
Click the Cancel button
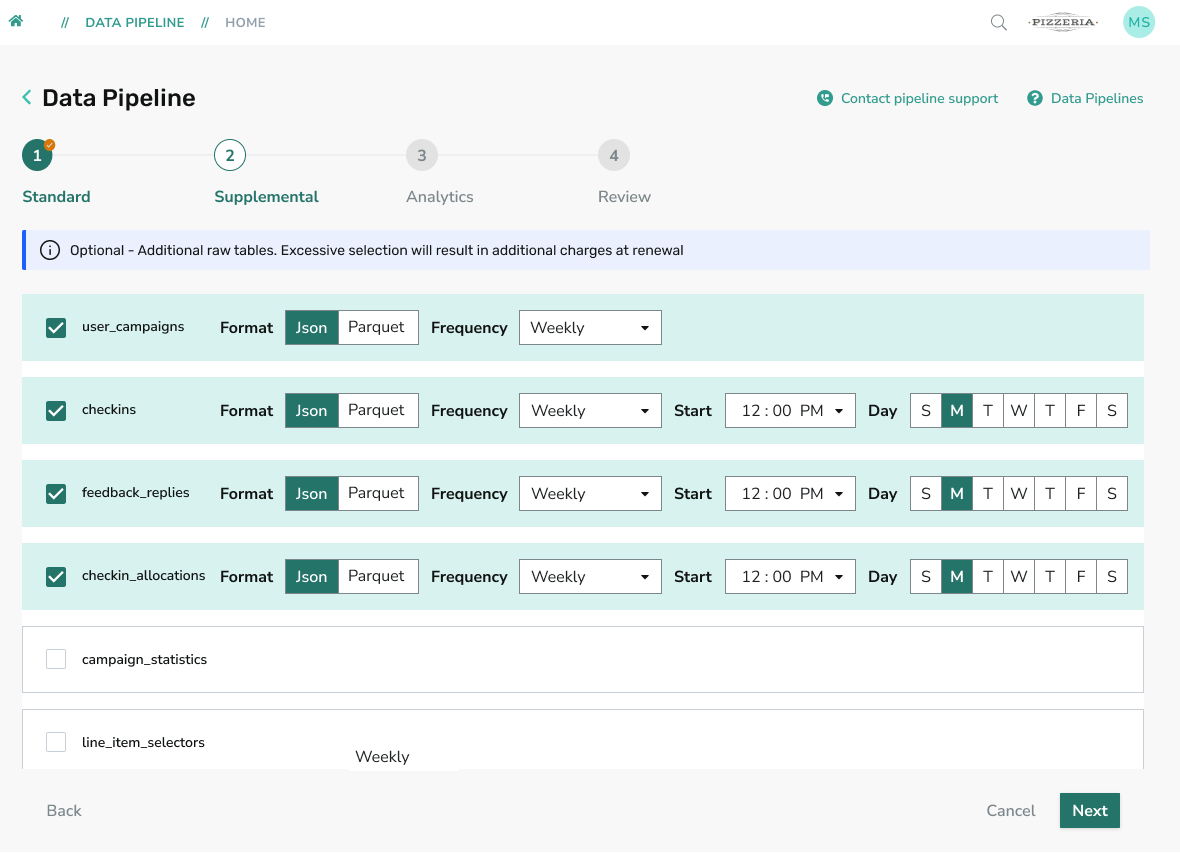click(1011, 810)
